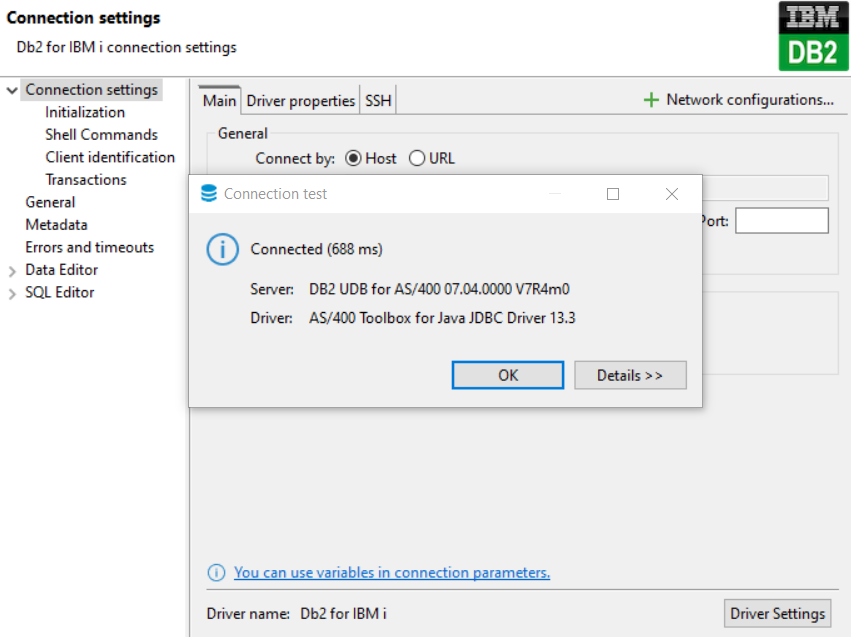
Task: Switch to the Main tab
Action: coord(219,100)
